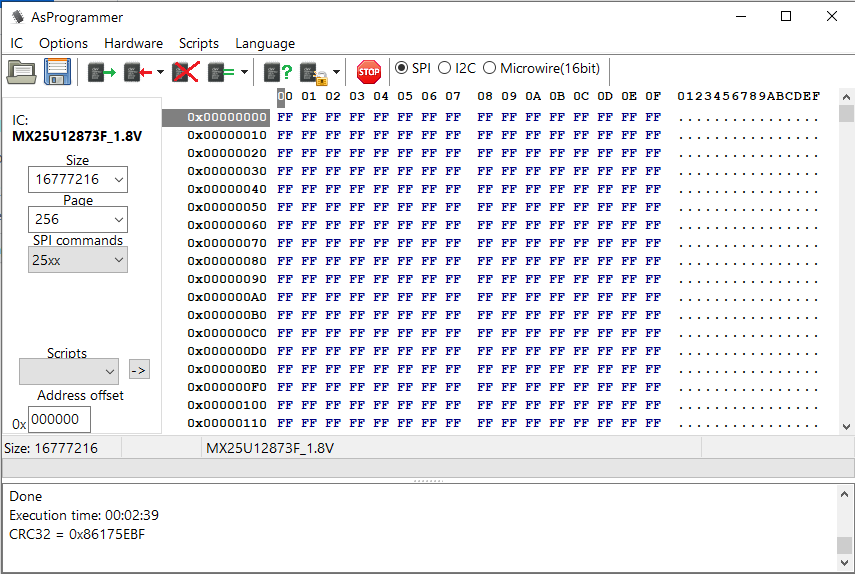This screenshot has width=855, height=574.
Task: Open the Hardware menu
Action: 133,43
